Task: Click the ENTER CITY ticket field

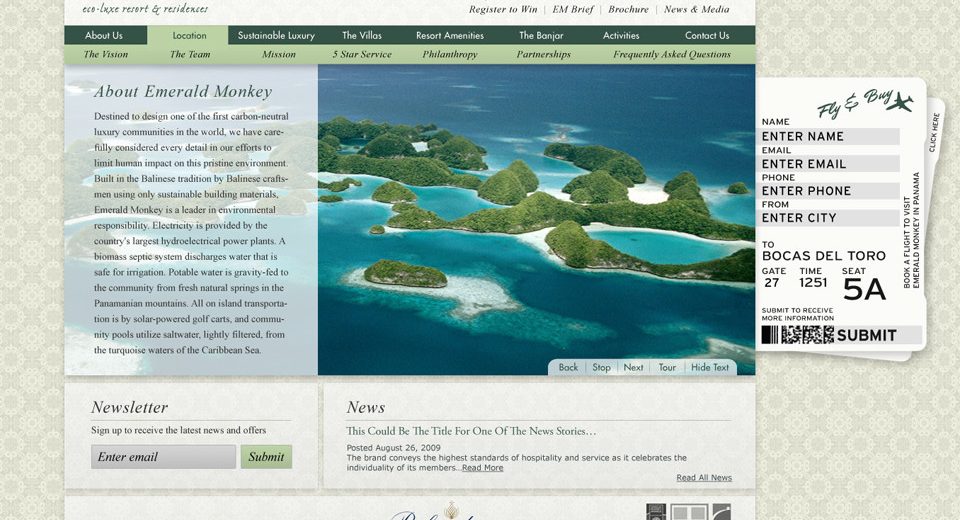Action: pyautogui.click(x=829, y=217)
